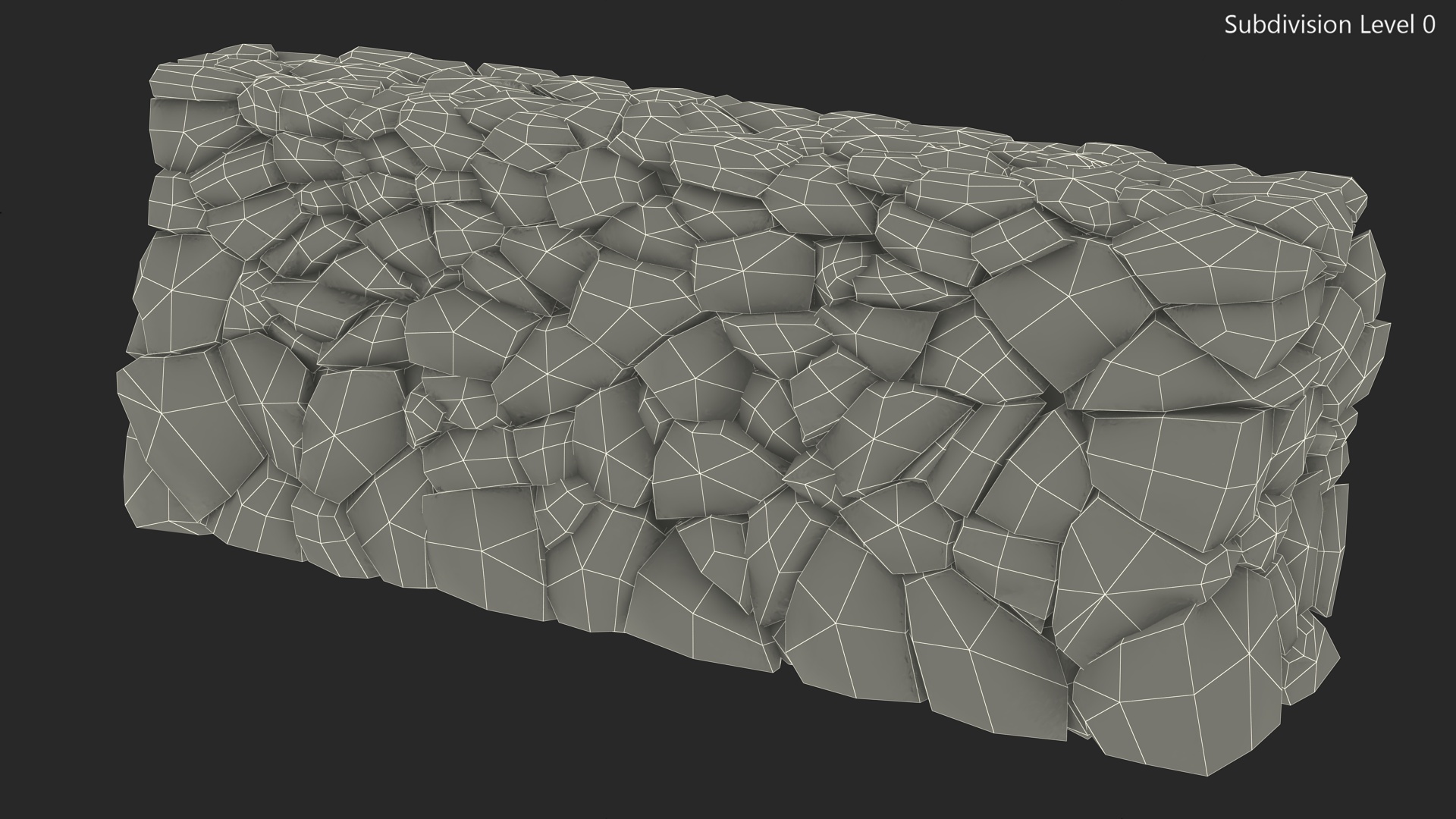Click the Subdivision Level 0 label
Viewport: 1456px width, 819px height.
[1329, 25]
